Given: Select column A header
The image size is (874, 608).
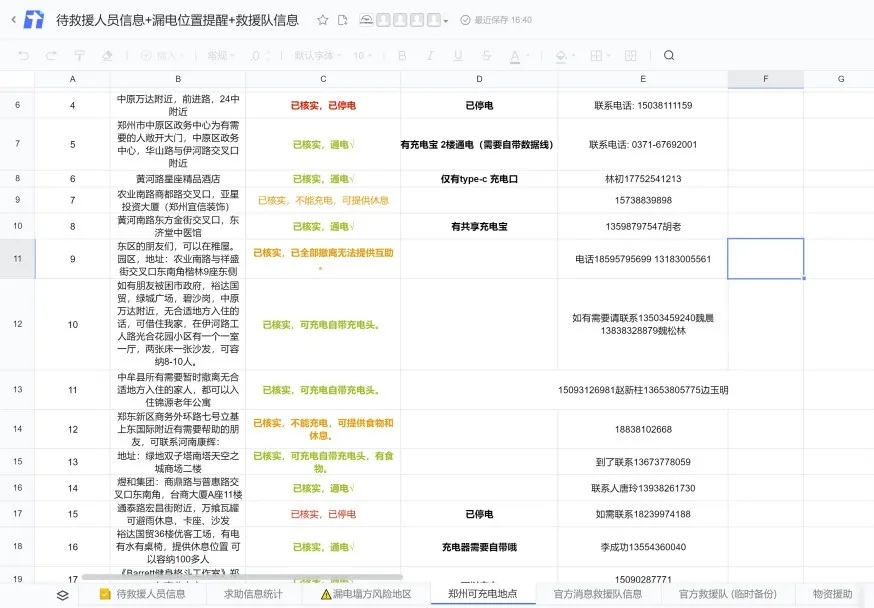Looking at the screenshot, I should (72, 79).
